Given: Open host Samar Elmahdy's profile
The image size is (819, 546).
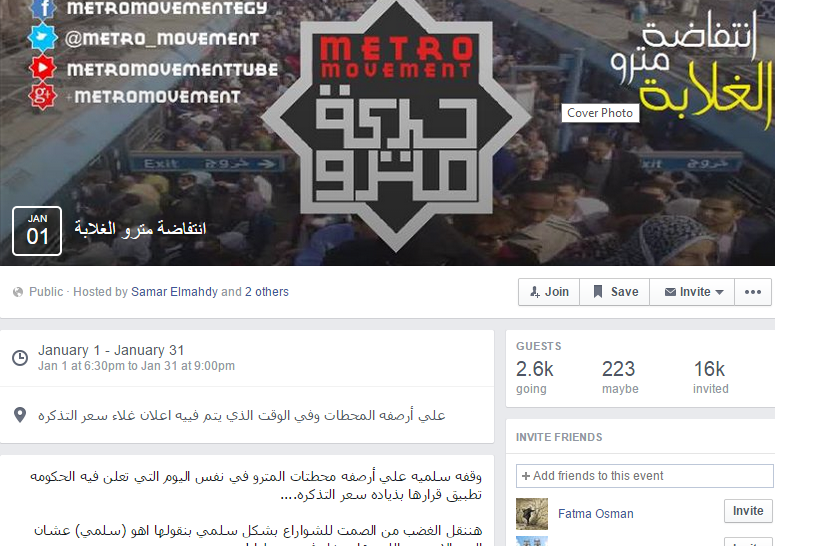Looking at the screenshot, I should 174,292.
